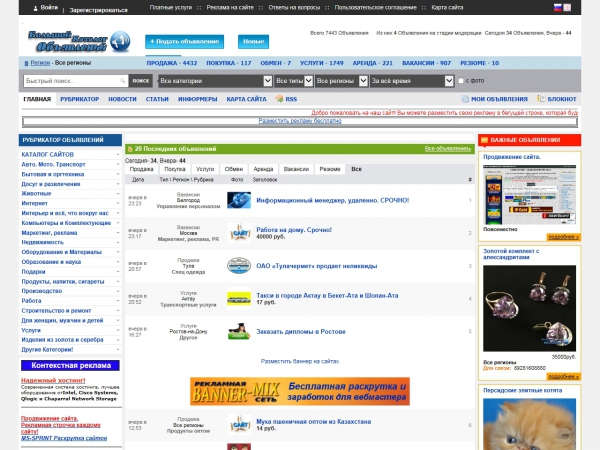Image resolution: width=600 pixels, height=450 pixels.
Task: Open the Надежный хостинг link
Action: (x=53, y=380)
